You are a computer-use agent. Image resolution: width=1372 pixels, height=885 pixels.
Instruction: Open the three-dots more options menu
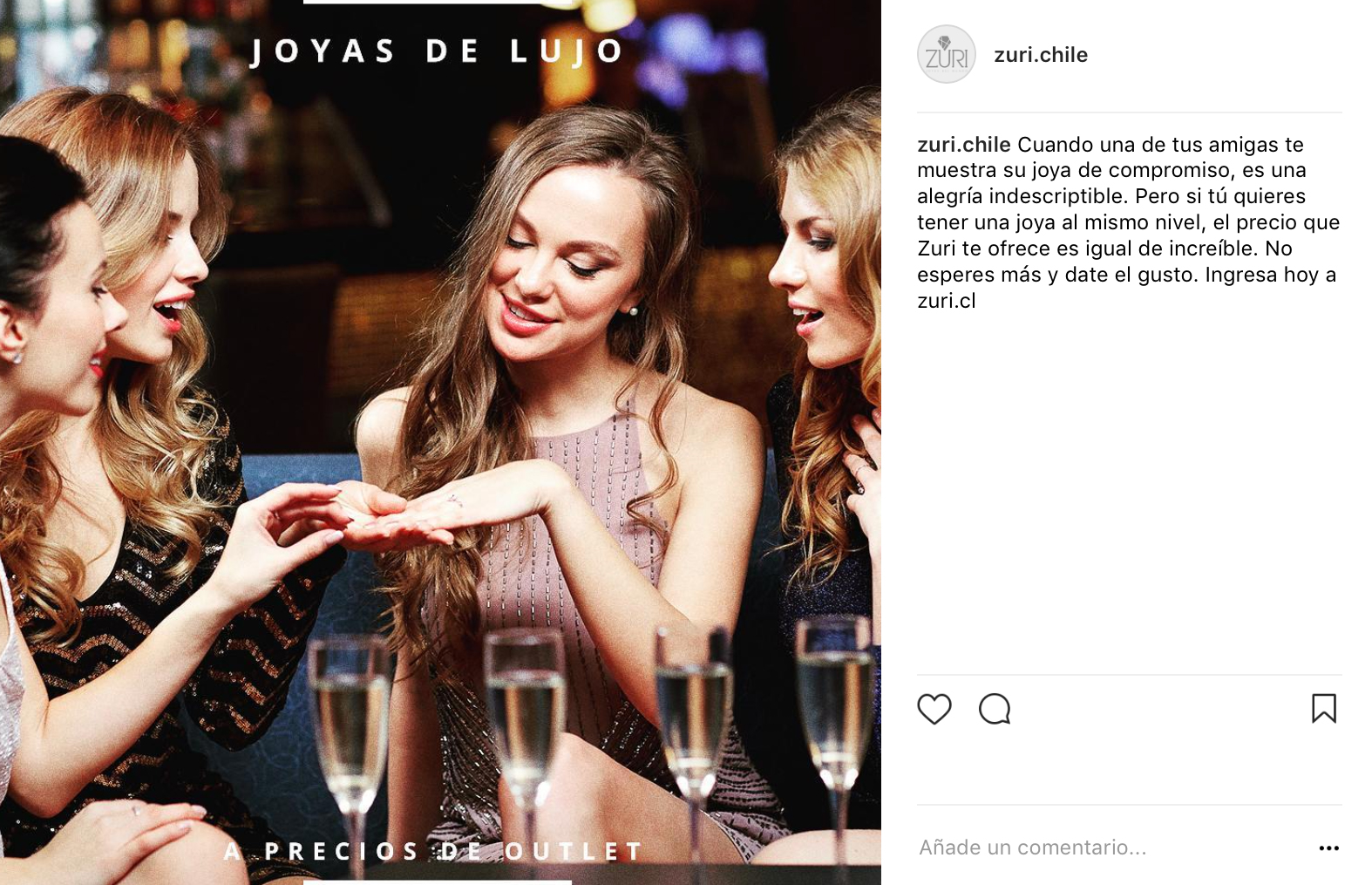point(1328,848)
